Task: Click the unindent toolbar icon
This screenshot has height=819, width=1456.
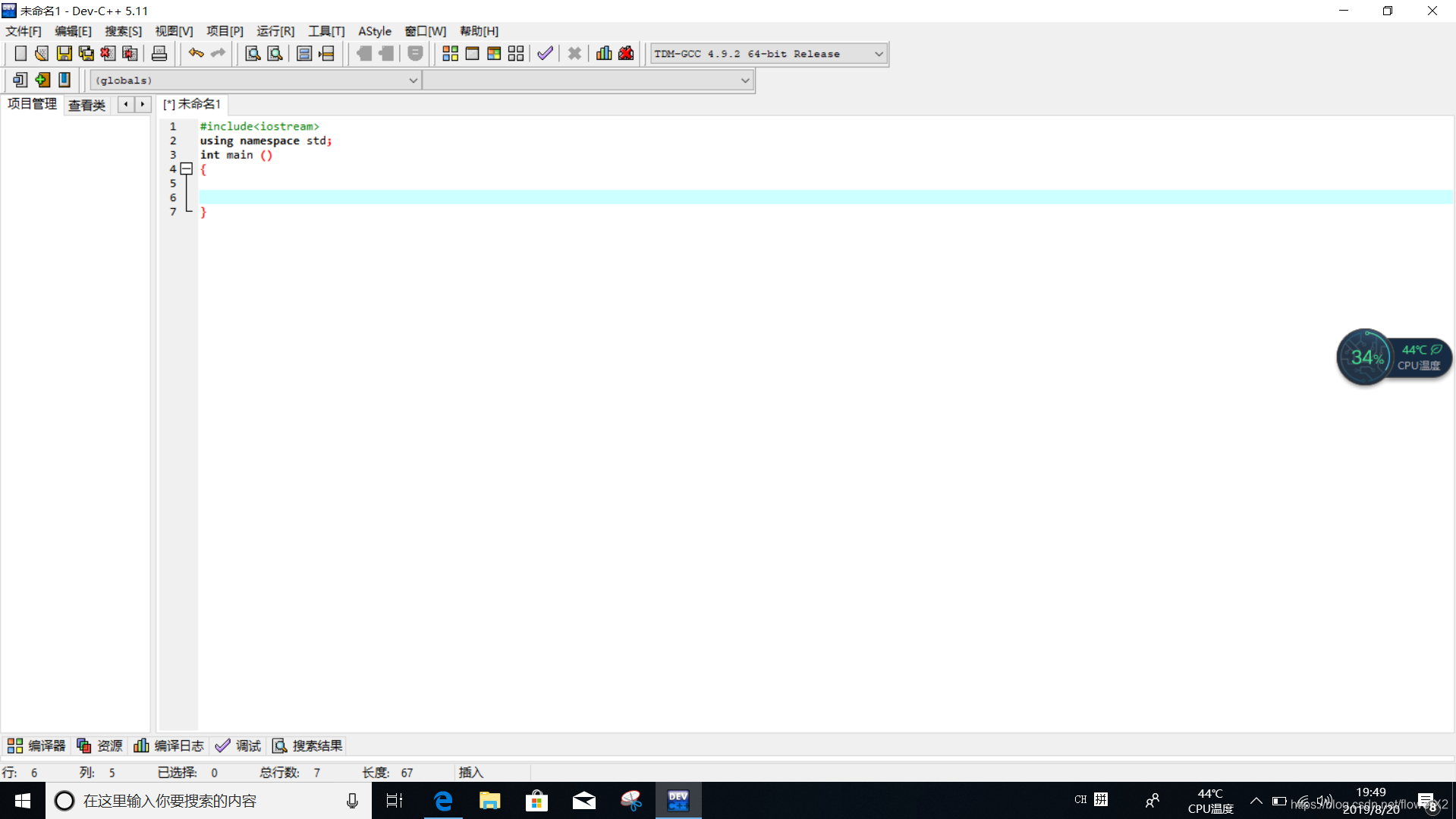Action: pyautogui.click(x=386, y=53)
